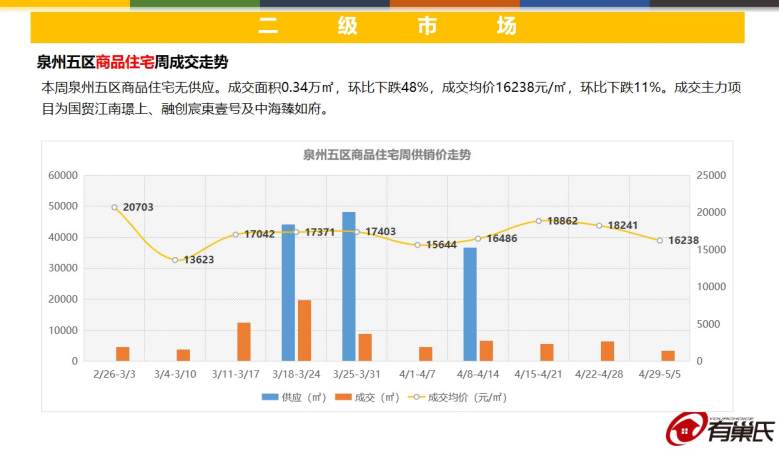Screen dimensions: 779x449
Task: Click the heading 泉州五区商品住宅周成交走势
Action: [132, 62]
